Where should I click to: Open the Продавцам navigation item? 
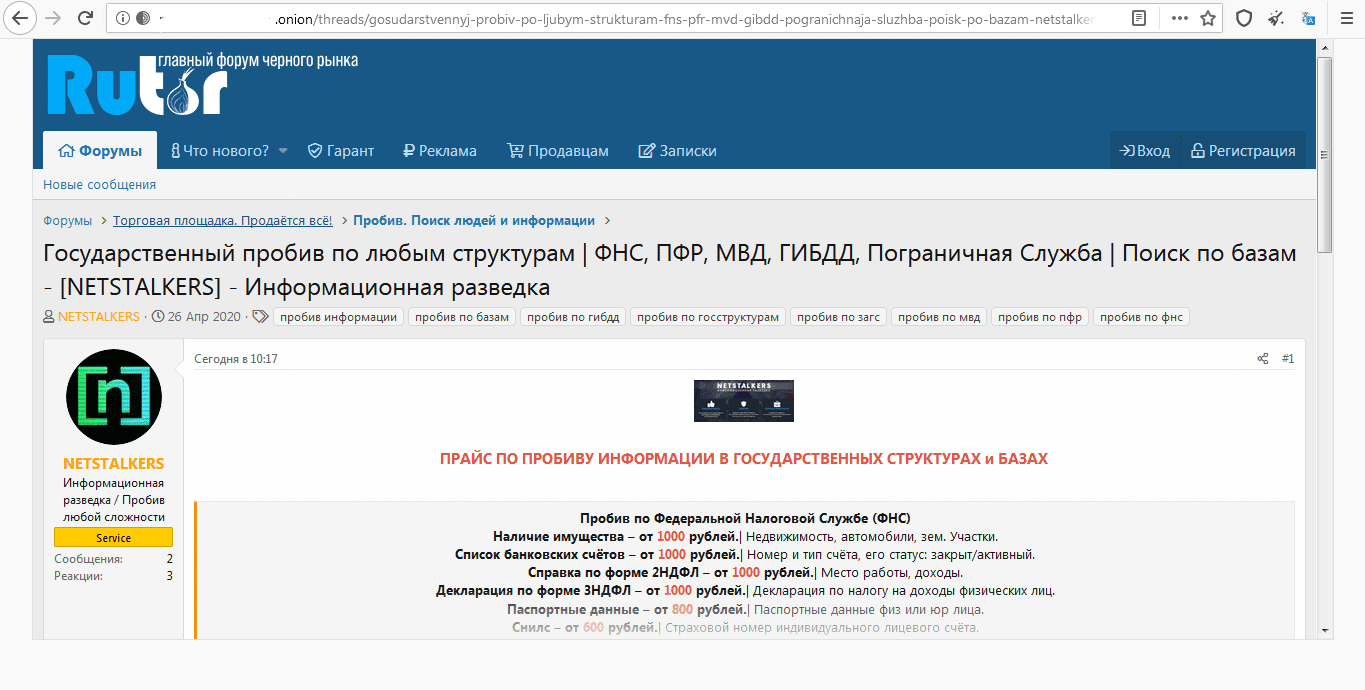[557, 151]
